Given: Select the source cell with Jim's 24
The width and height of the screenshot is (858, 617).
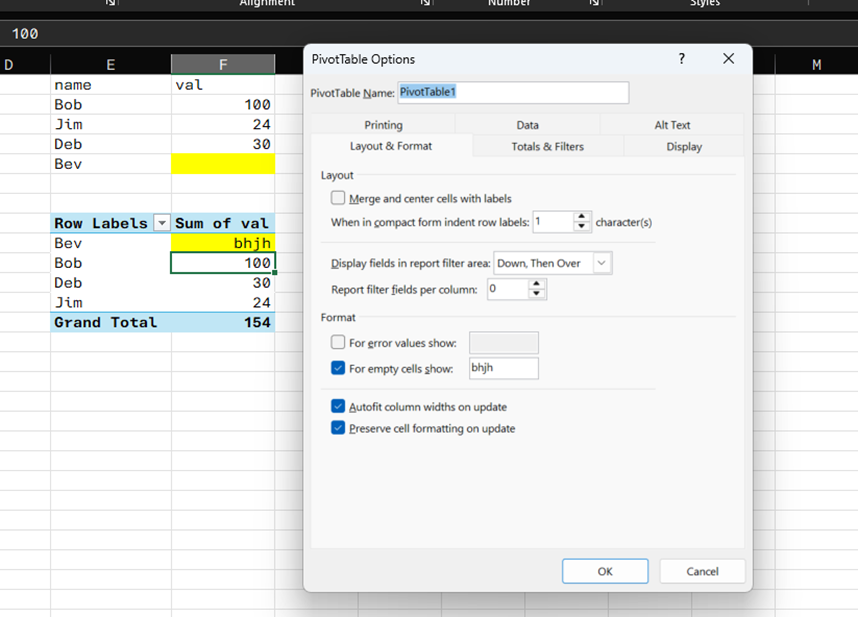Looking at the screenshot, I should point(223,124).
